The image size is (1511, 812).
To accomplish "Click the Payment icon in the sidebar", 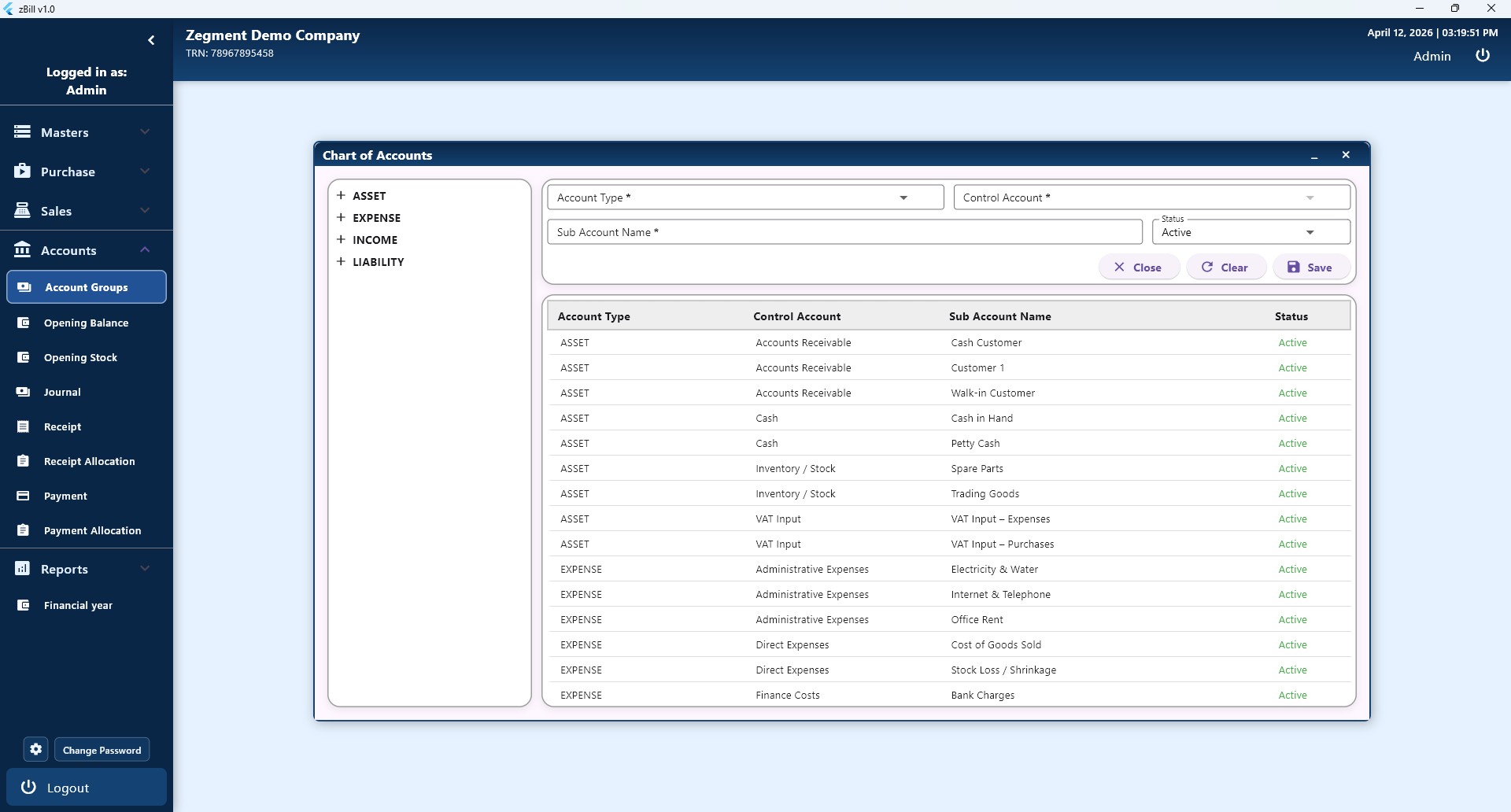I will point(24,496).
